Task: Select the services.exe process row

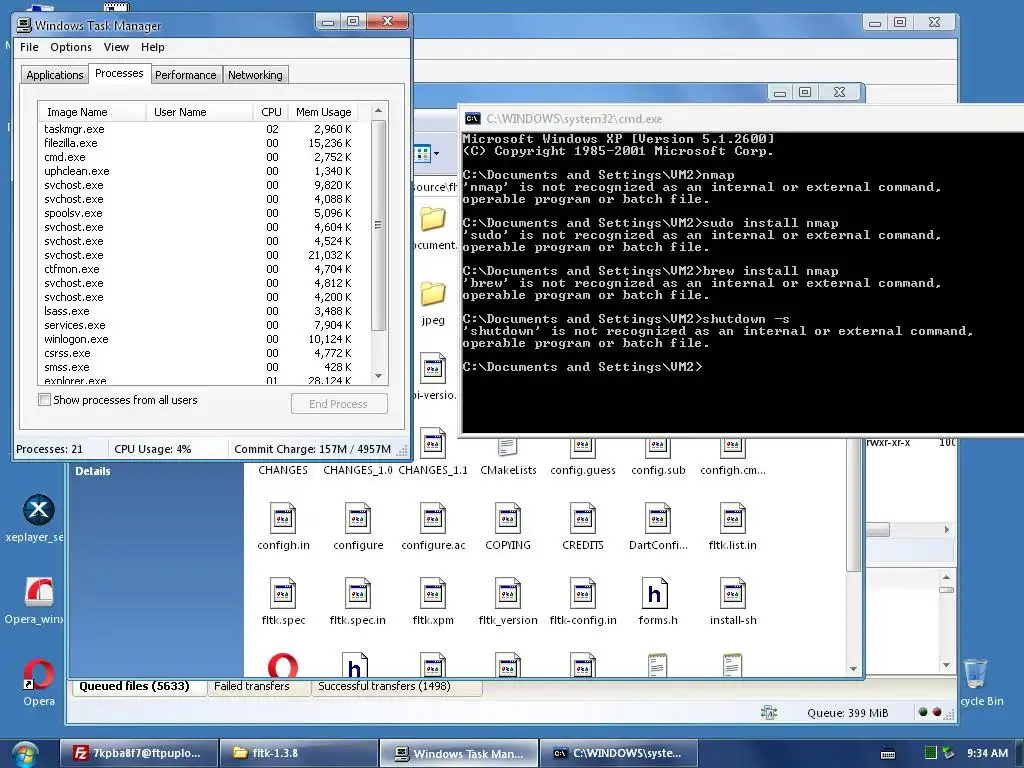Action: pyautogui.click(x=198, y=325)
